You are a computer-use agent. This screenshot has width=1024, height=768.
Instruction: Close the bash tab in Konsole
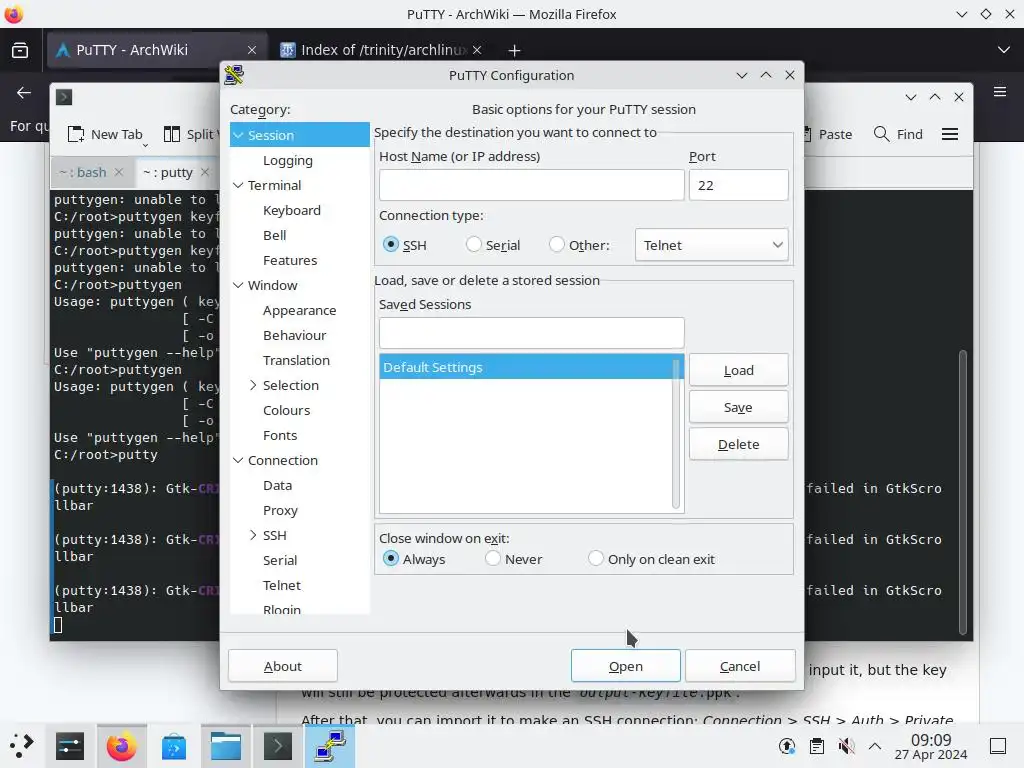pyautogui.click(x=118, y=172)
